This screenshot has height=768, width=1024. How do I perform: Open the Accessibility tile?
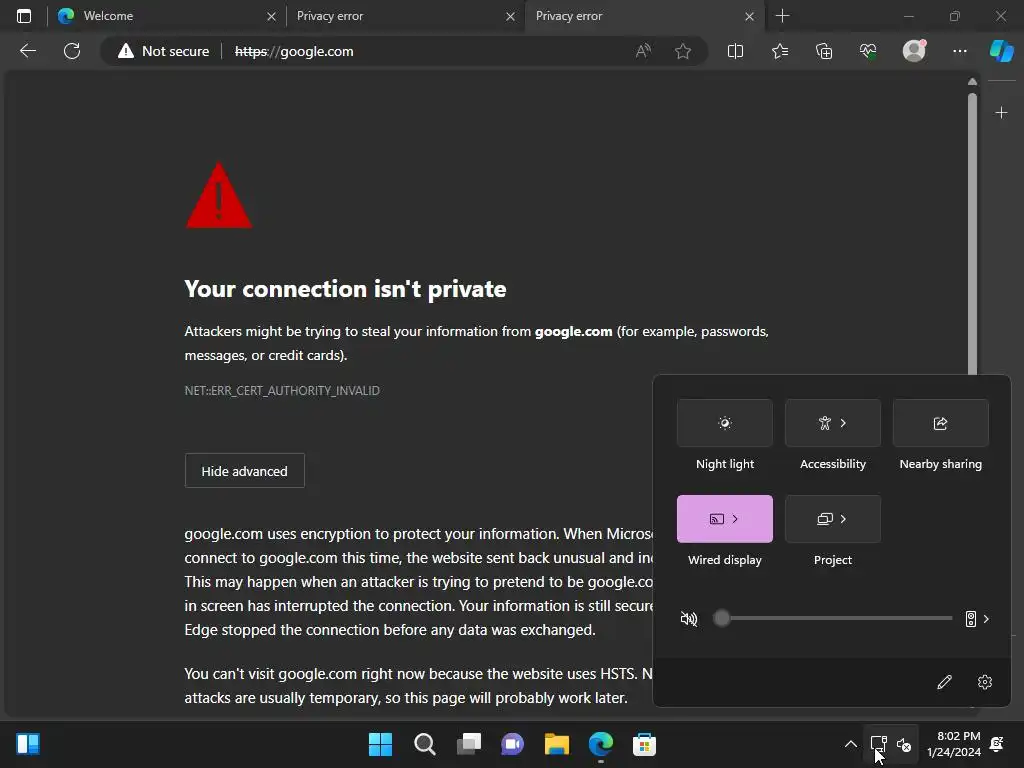[833, 423]
